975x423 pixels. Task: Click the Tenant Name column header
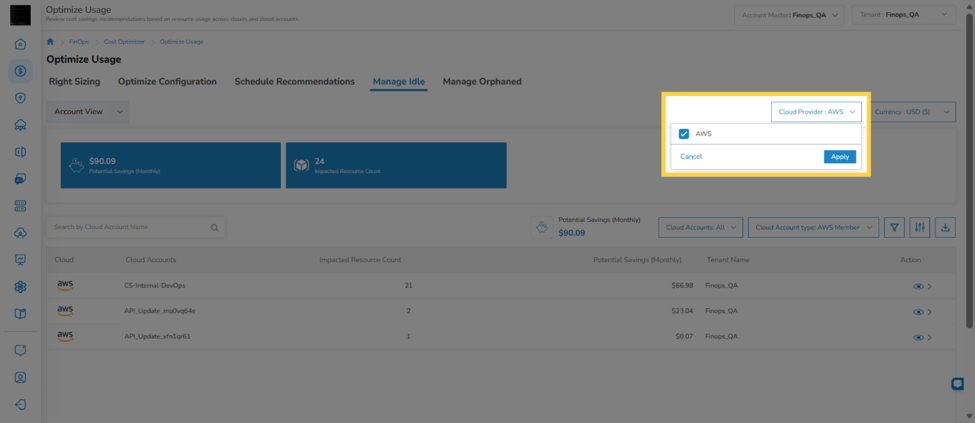(728, 259)
